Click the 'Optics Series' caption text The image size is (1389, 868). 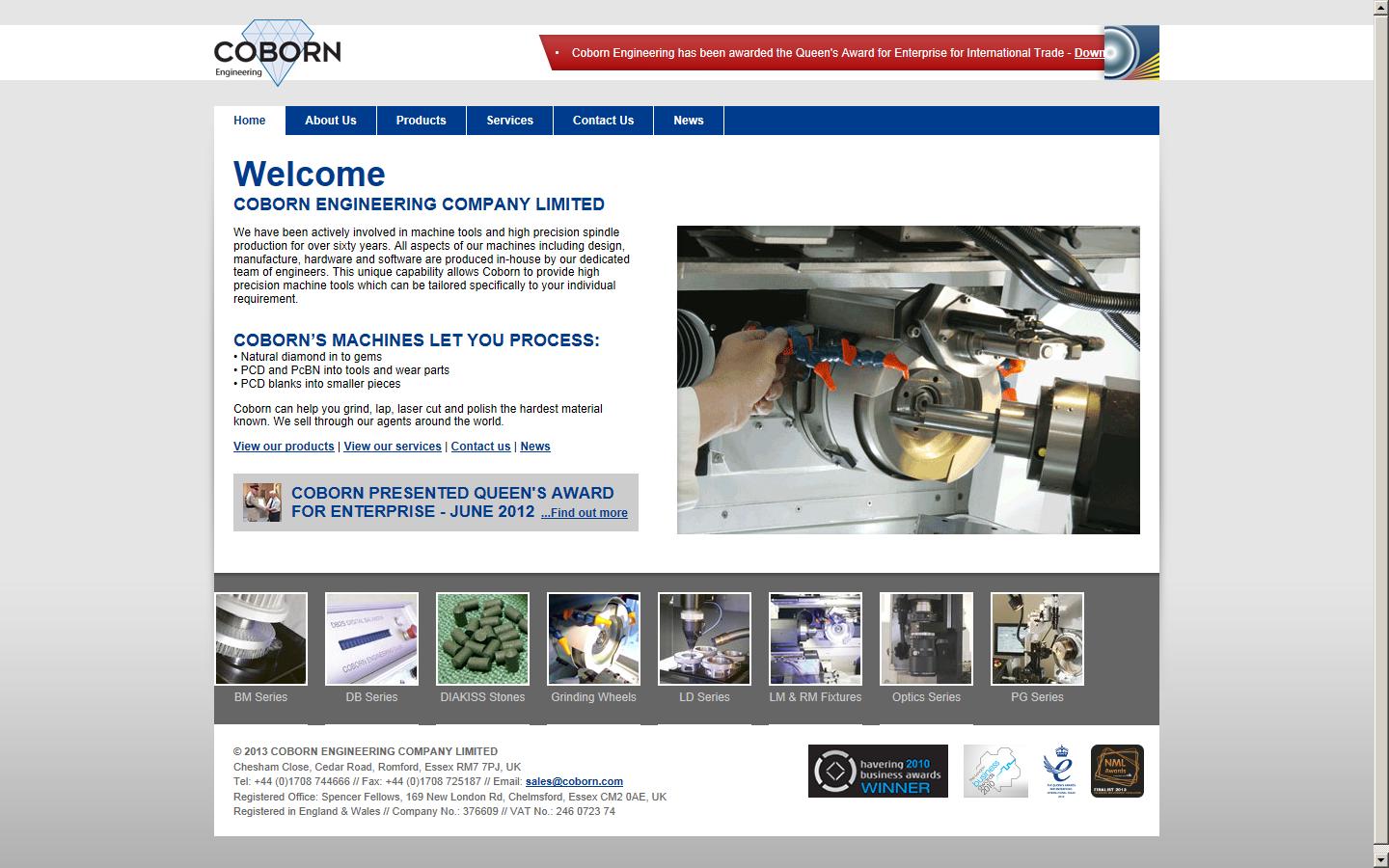click(x=926, y=697)
